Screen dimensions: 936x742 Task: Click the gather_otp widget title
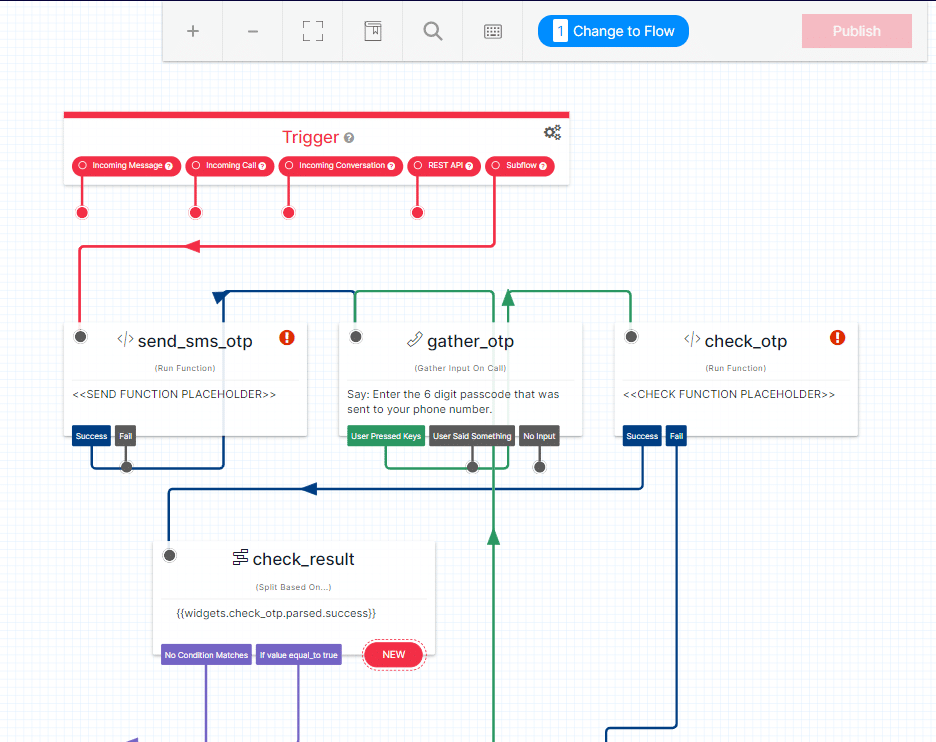coord(470,341)
